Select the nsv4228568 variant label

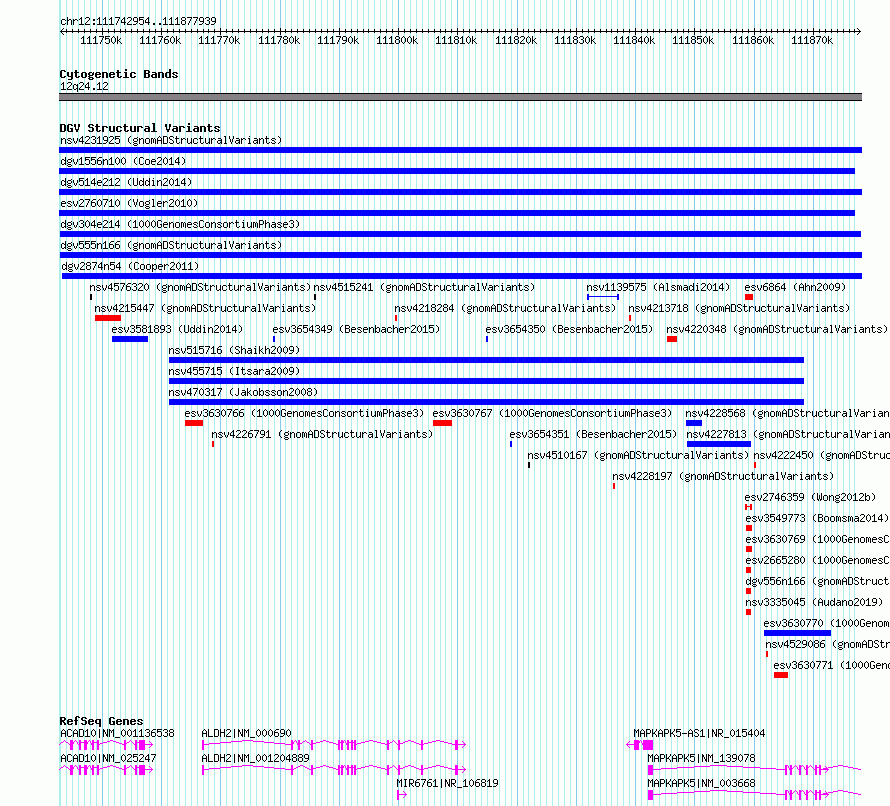[x=787, y=413]
